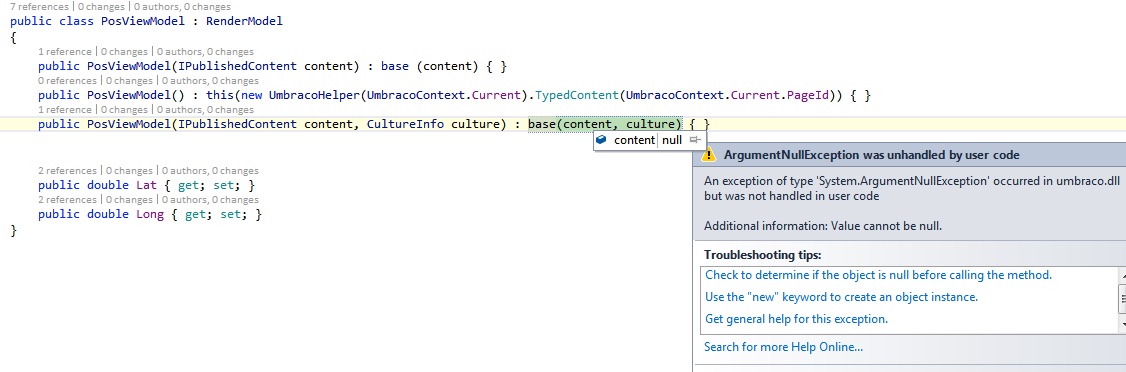The width and height of the screenshot is (1126, 372).
Task: Open '0 references' CodeLens above parameterless constructor
Action: point(67,80)
